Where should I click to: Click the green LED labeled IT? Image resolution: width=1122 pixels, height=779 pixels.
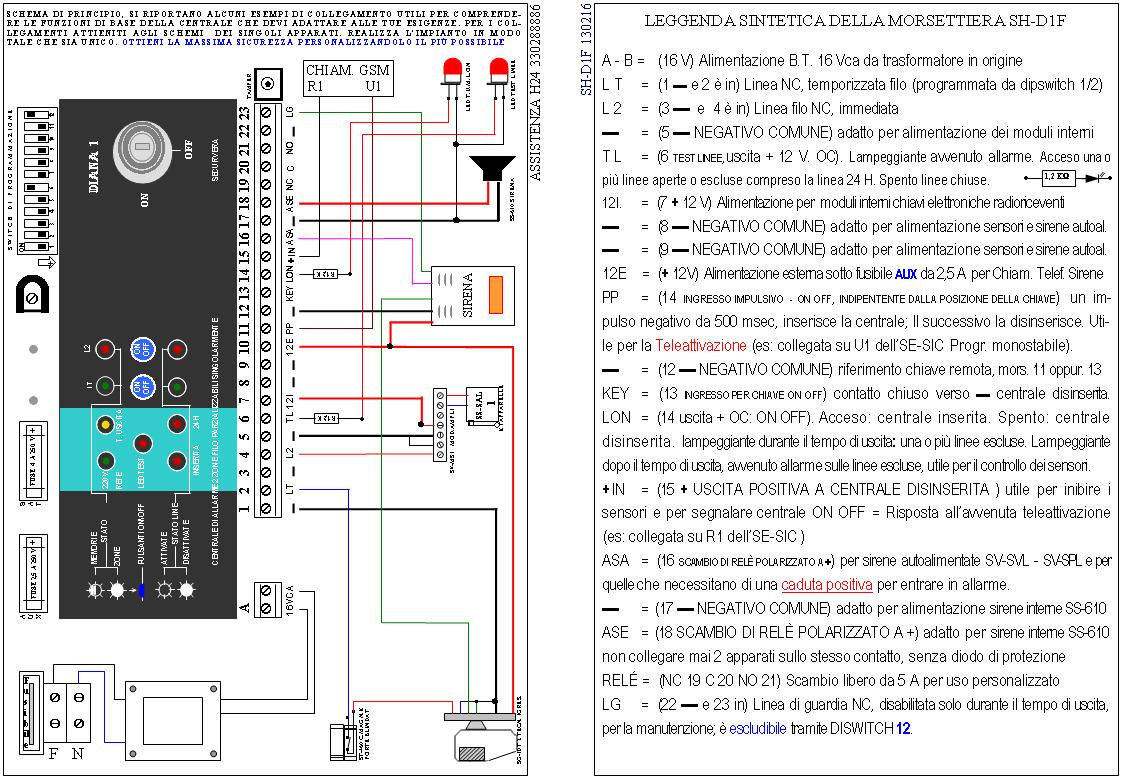pyautogui.click(x=105, y=386)
